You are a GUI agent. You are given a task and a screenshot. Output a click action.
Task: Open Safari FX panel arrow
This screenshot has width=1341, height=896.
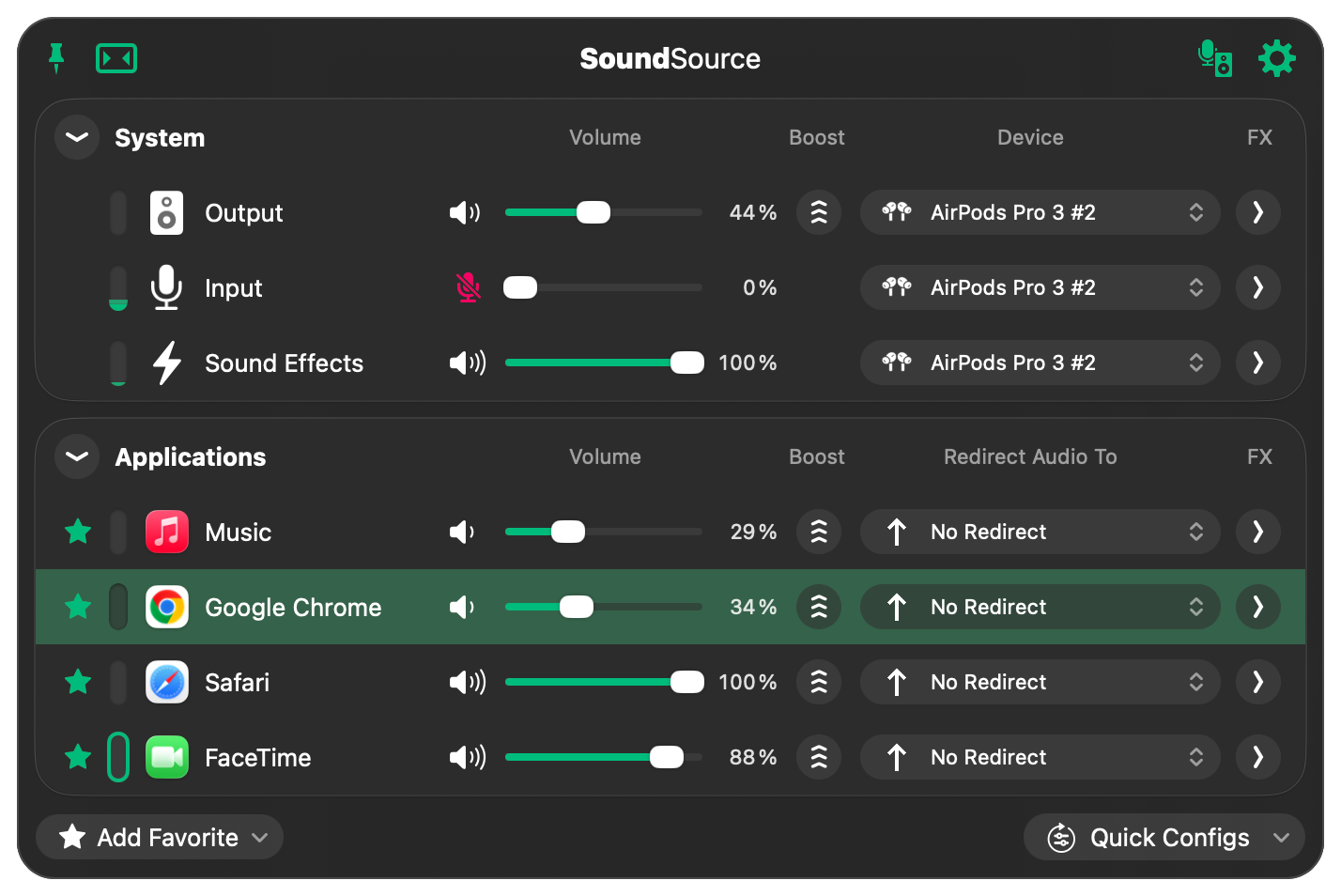tap(1258, 682)
